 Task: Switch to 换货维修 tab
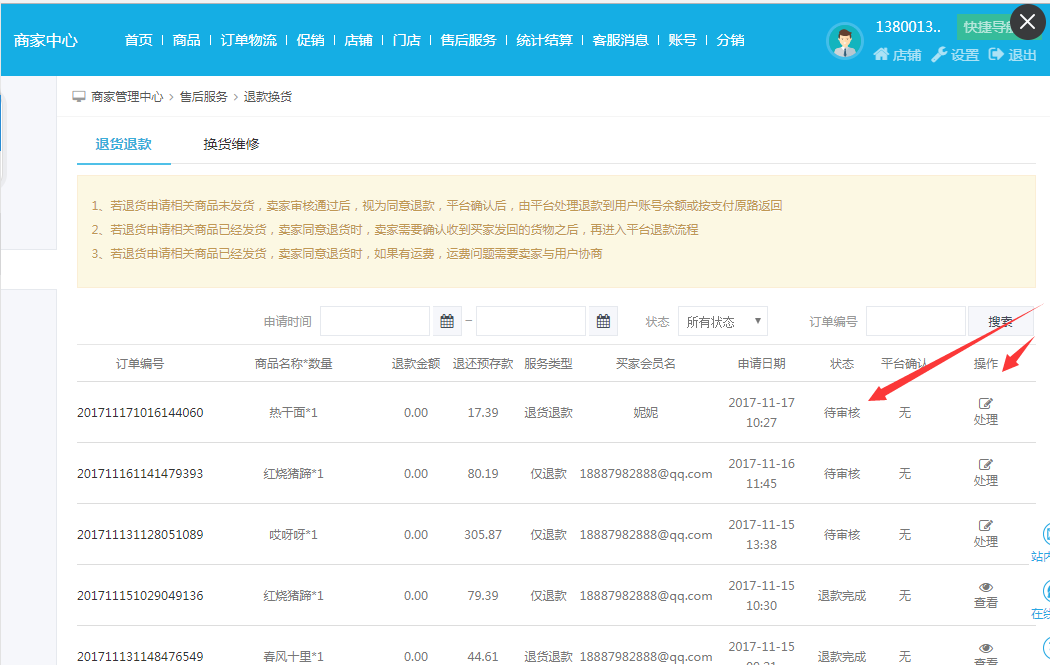pos(231,144)
